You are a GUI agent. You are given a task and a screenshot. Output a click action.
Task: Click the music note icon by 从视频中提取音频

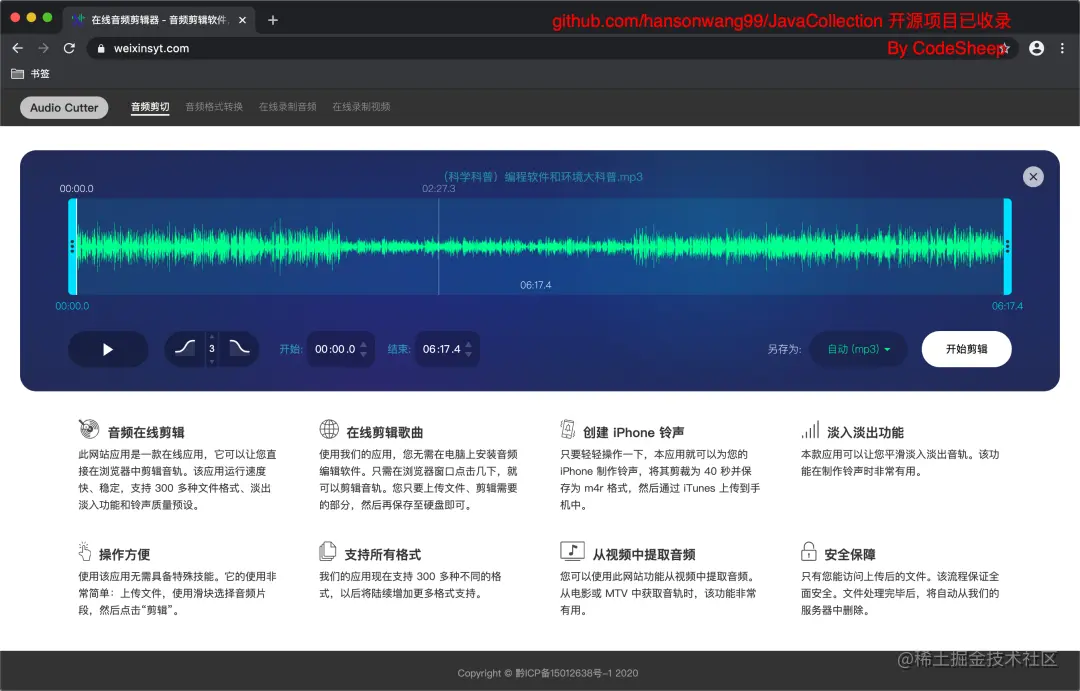[x=569, y=553]
